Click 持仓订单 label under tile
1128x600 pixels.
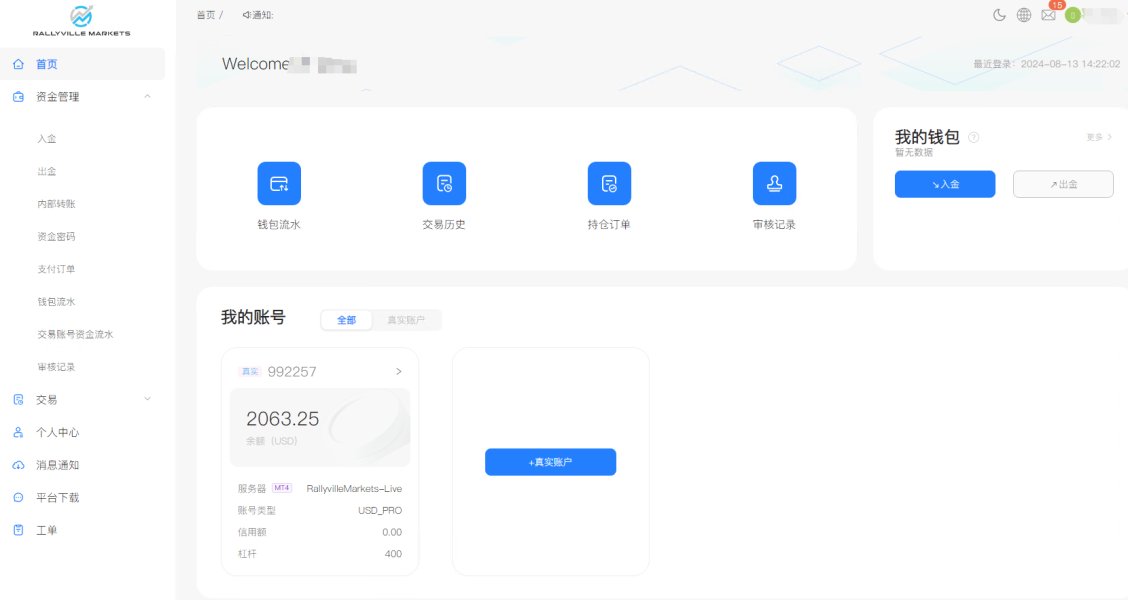point(609,224)
